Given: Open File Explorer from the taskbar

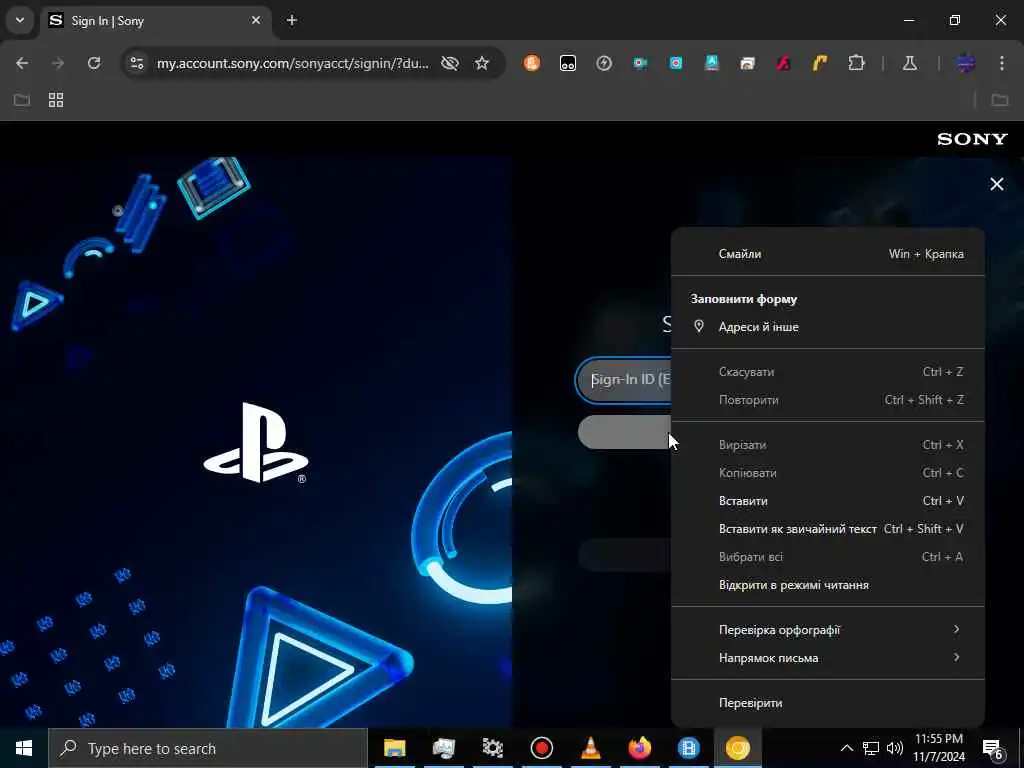Looking at the screenshot, I should [x=394, y=748].
